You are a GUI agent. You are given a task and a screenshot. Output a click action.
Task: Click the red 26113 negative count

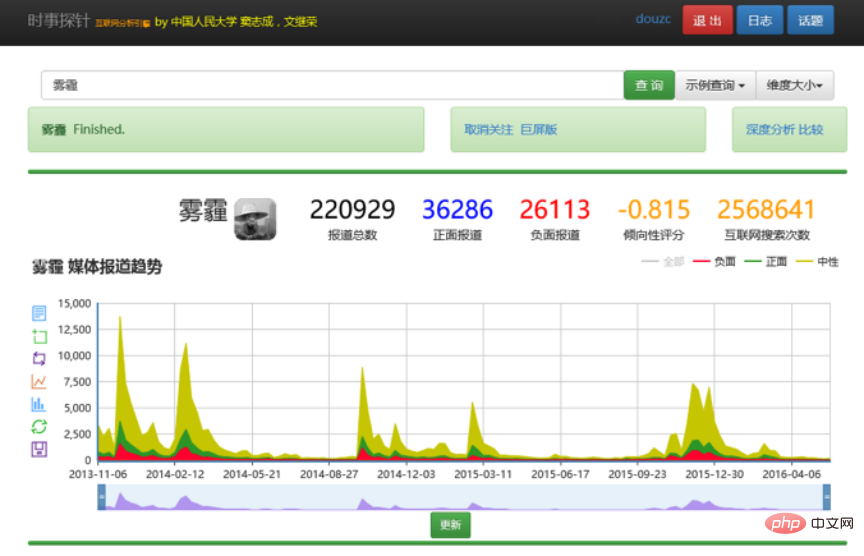[x=555, y=210]
